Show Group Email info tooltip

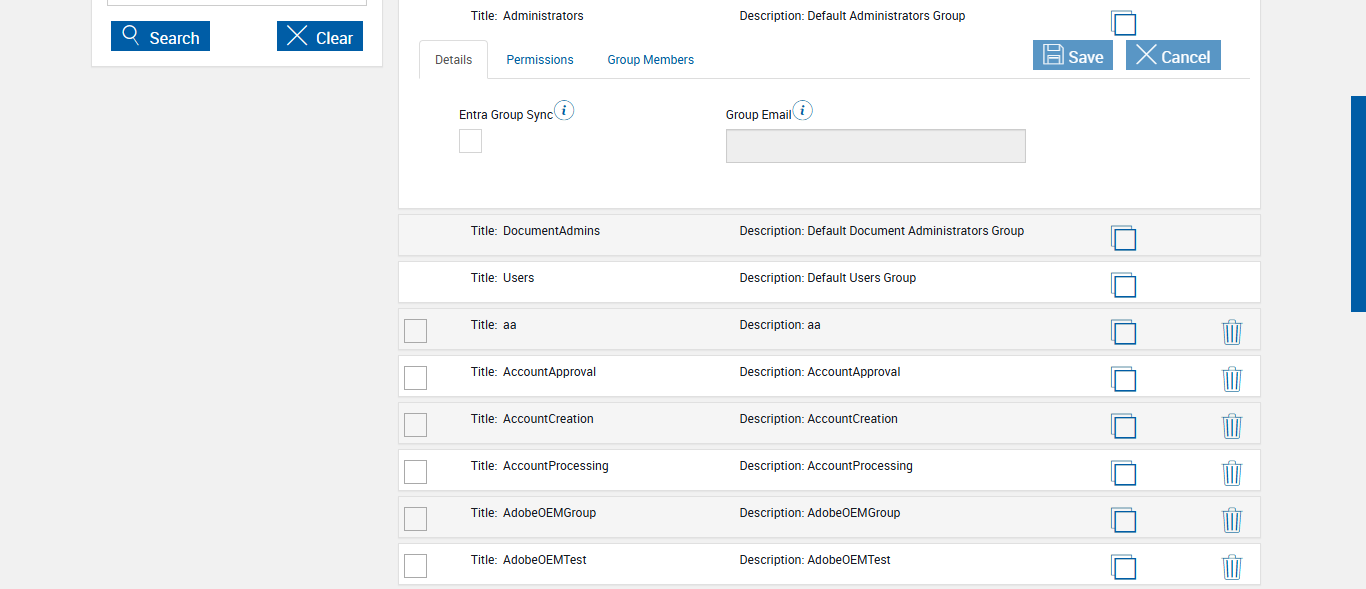802,111
